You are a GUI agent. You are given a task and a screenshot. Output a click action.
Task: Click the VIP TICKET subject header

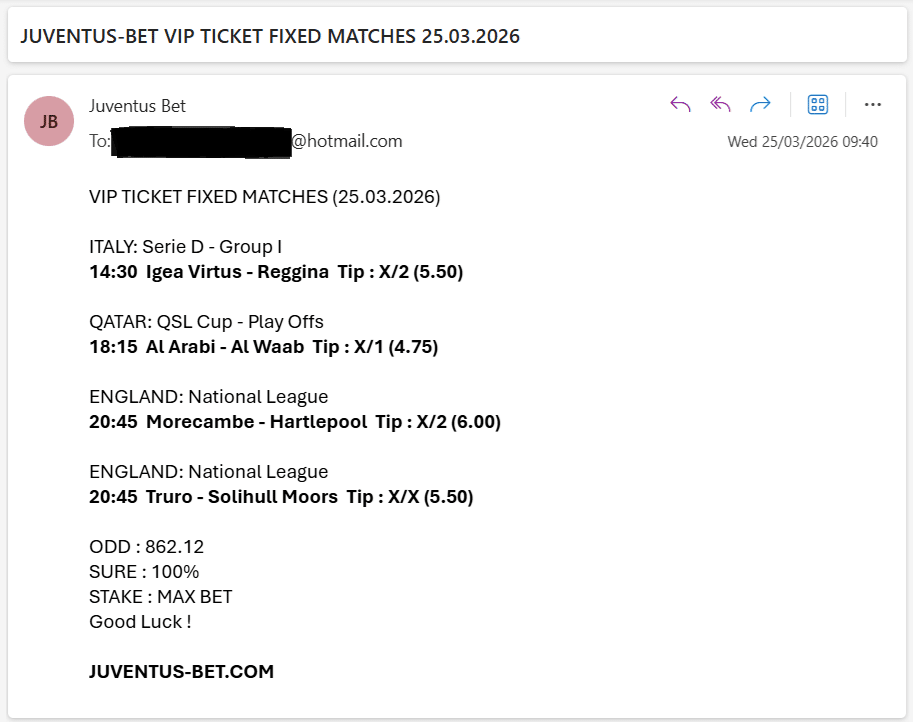(x=271, y=36)
